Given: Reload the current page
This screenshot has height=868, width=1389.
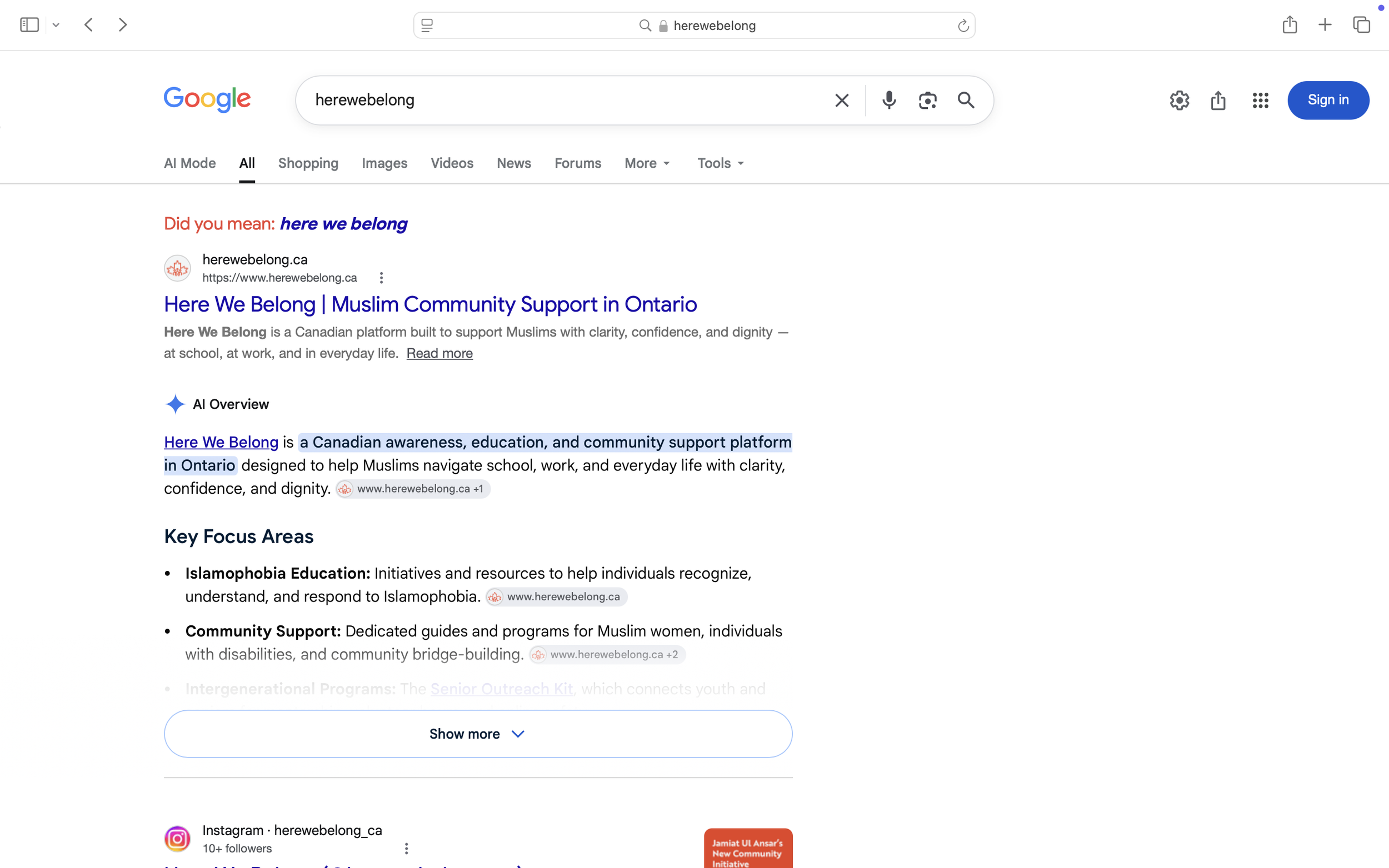Looking at the screenshot, I should click(963, 25).
